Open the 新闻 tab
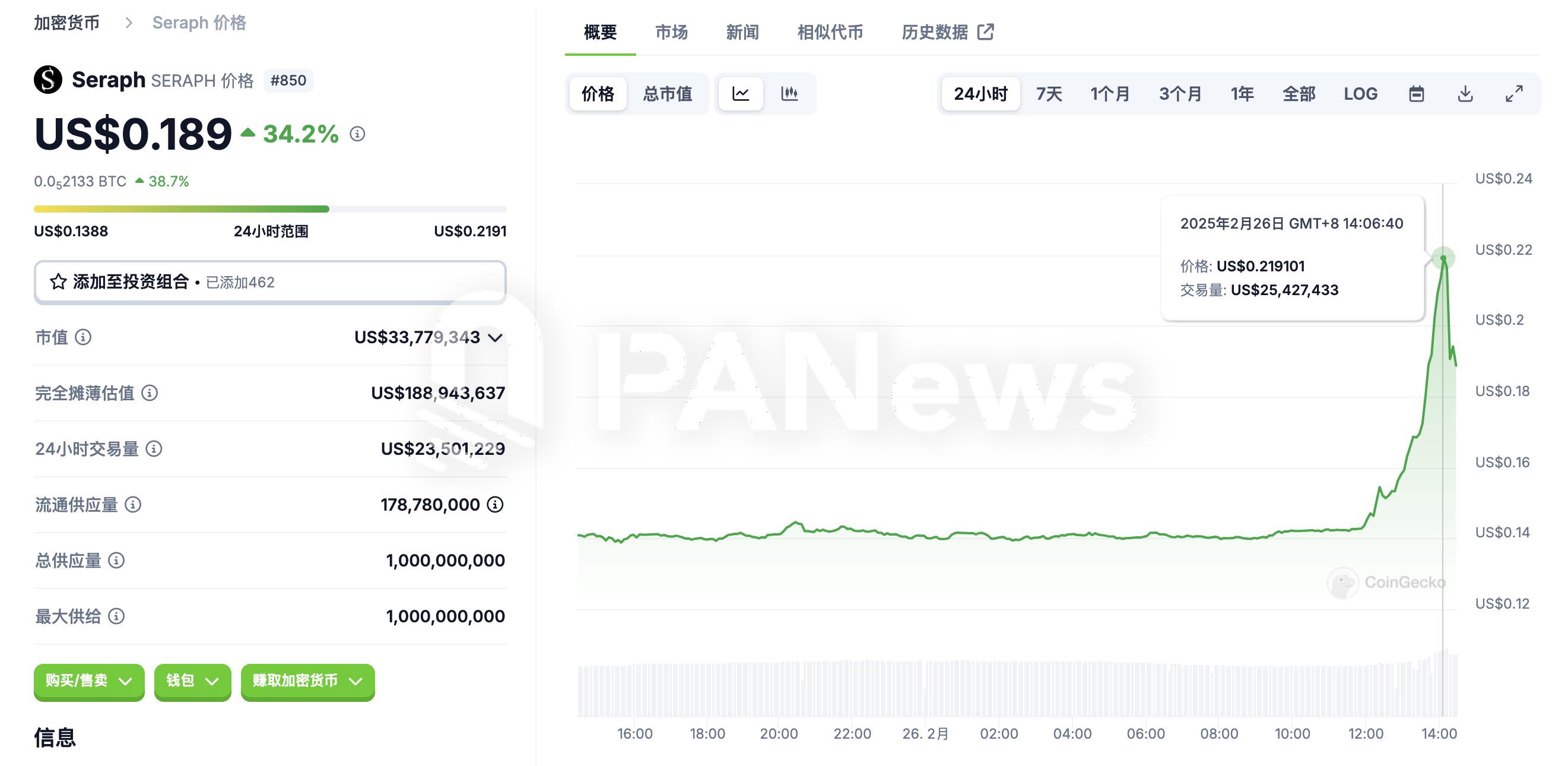1568x766 pixels. [x=742, y=32]
